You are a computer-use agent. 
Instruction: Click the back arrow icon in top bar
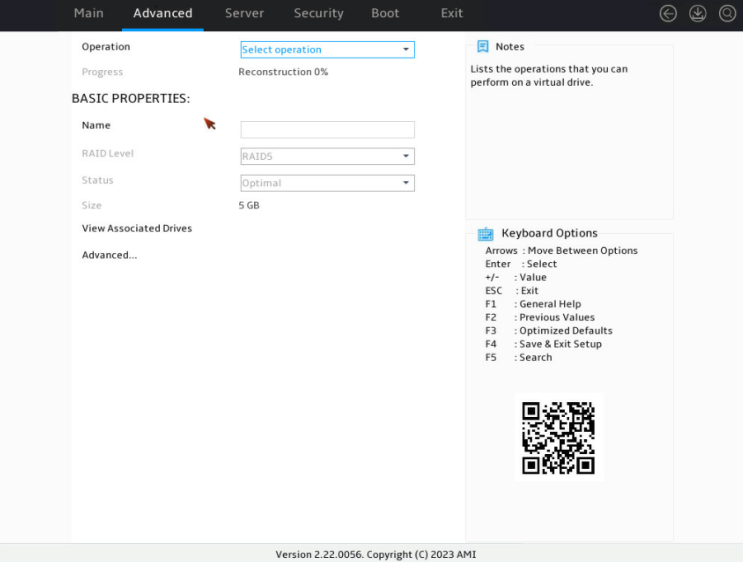(x=668, y=13)
